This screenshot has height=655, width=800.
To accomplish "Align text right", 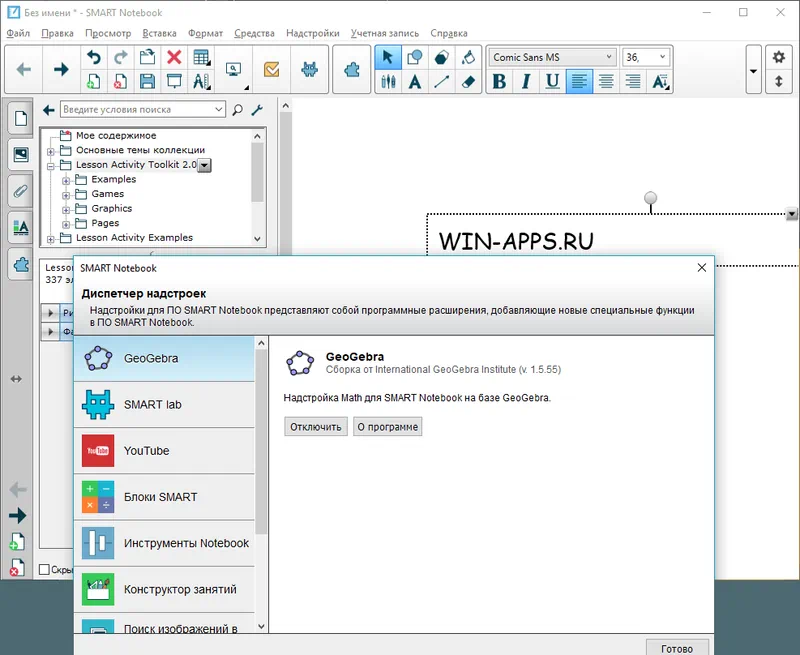I will tap(633, 81).
